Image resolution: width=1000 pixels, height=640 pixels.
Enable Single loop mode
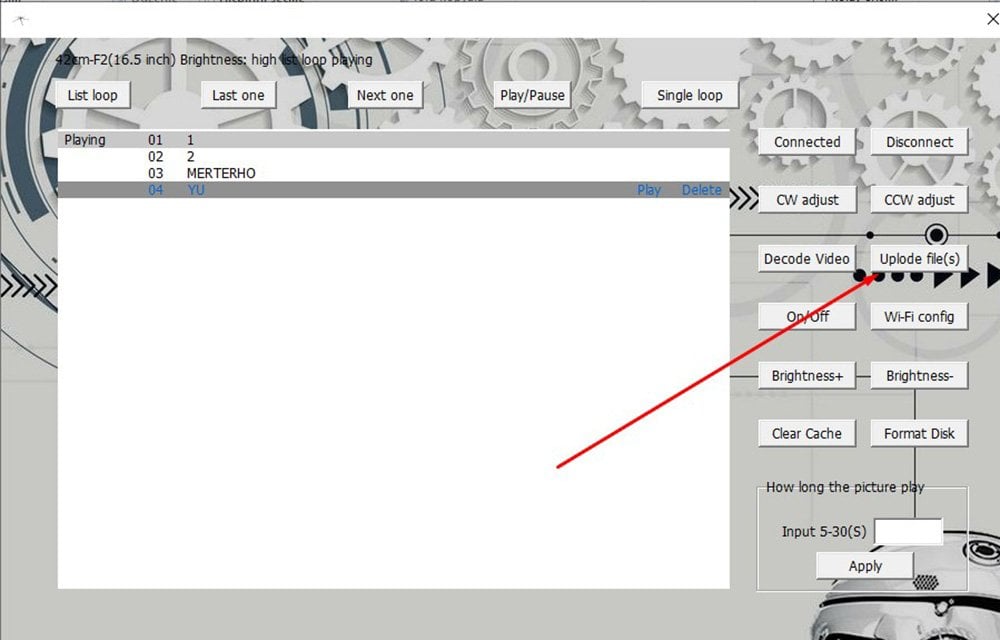pyautogui.click(x=689, y=95)
